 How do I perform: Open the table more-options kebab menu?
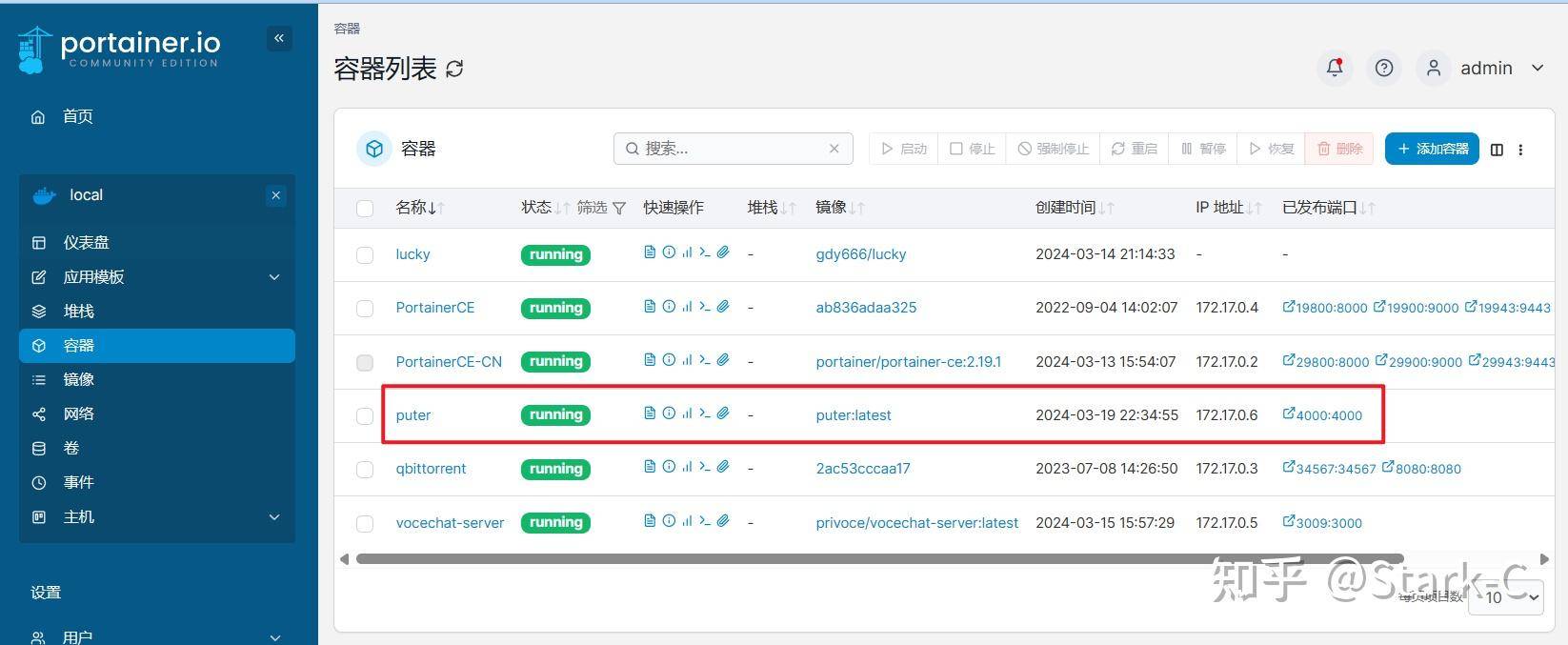coord(1520,150)
